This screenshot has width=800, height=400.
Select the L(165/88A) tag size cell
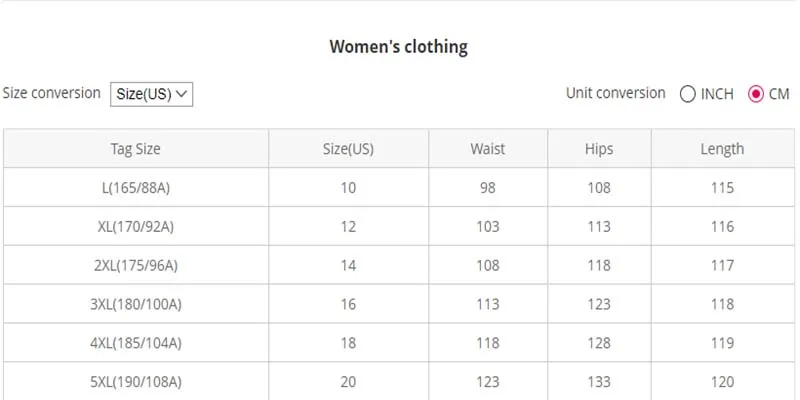(x=136, y=188)
